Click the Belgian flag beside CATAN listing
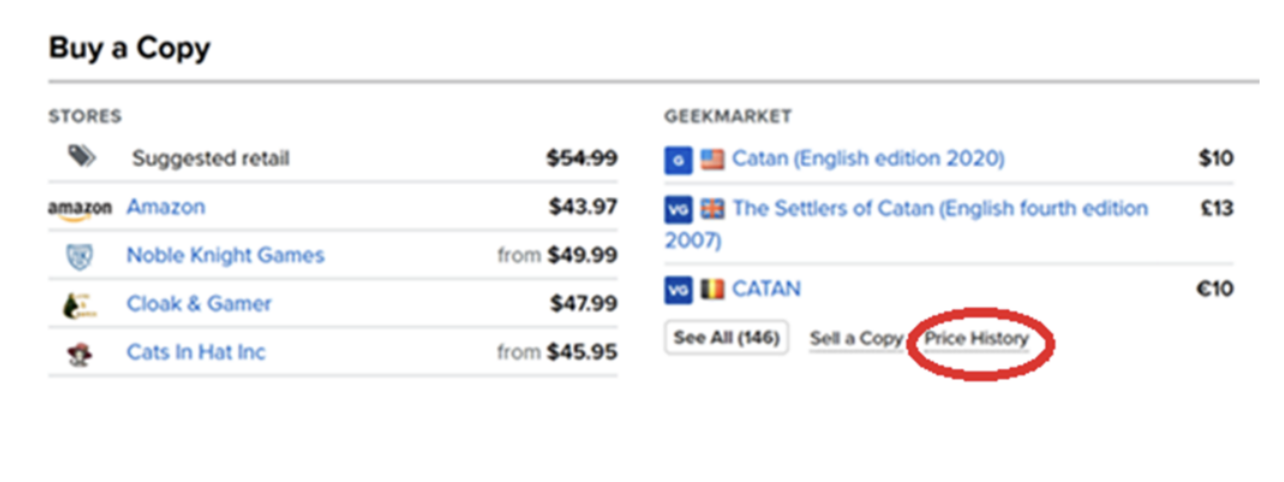The width and height of the screenshot is (1284, 482). tap(712, 290)
